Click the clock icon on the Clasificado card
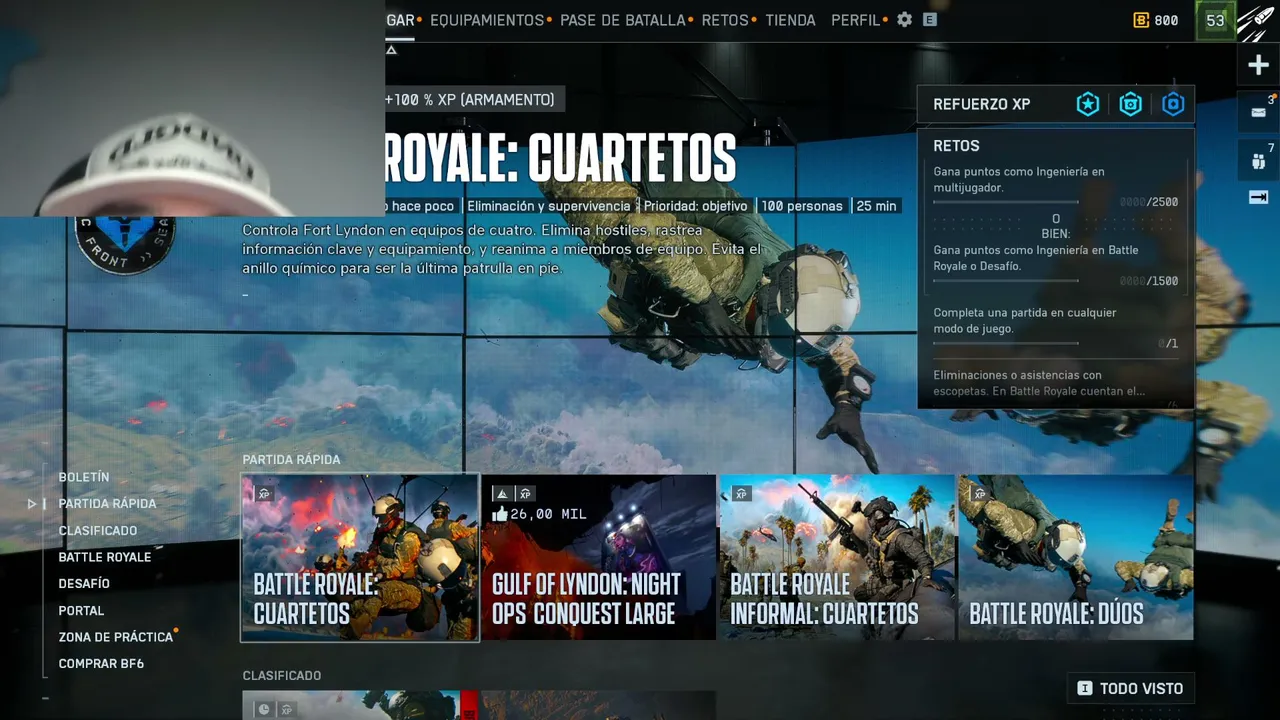This screenshot has height=720, width=1280. tap(263, 709)
